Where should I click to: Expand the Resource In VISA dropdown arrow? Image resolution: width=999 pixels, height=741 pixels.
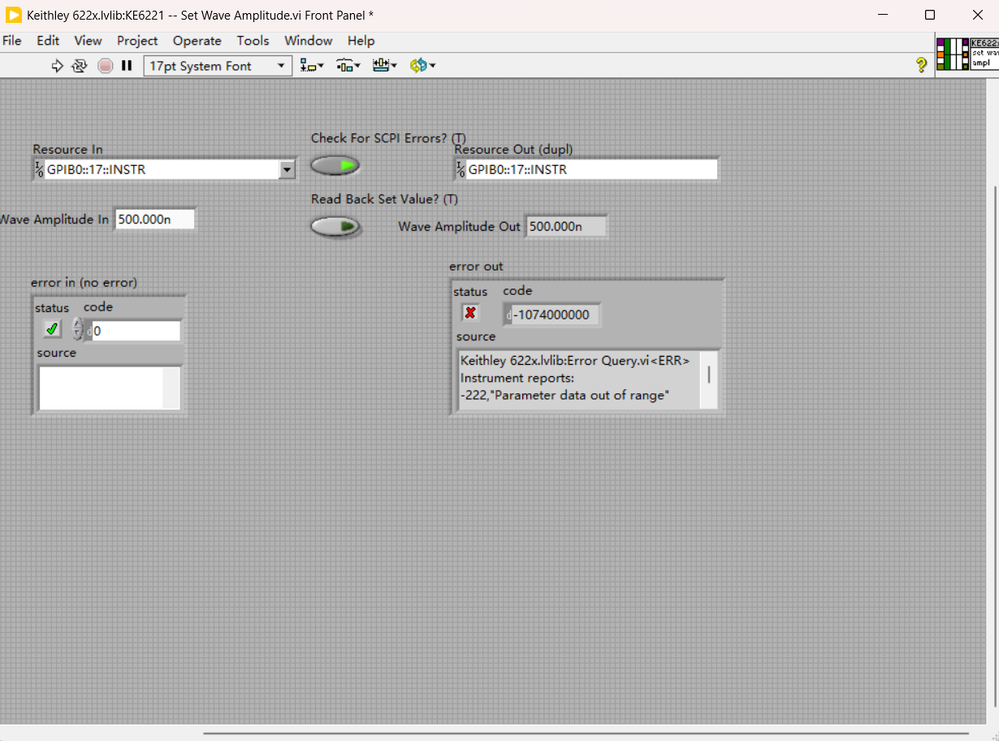click(x=287, y=169)
